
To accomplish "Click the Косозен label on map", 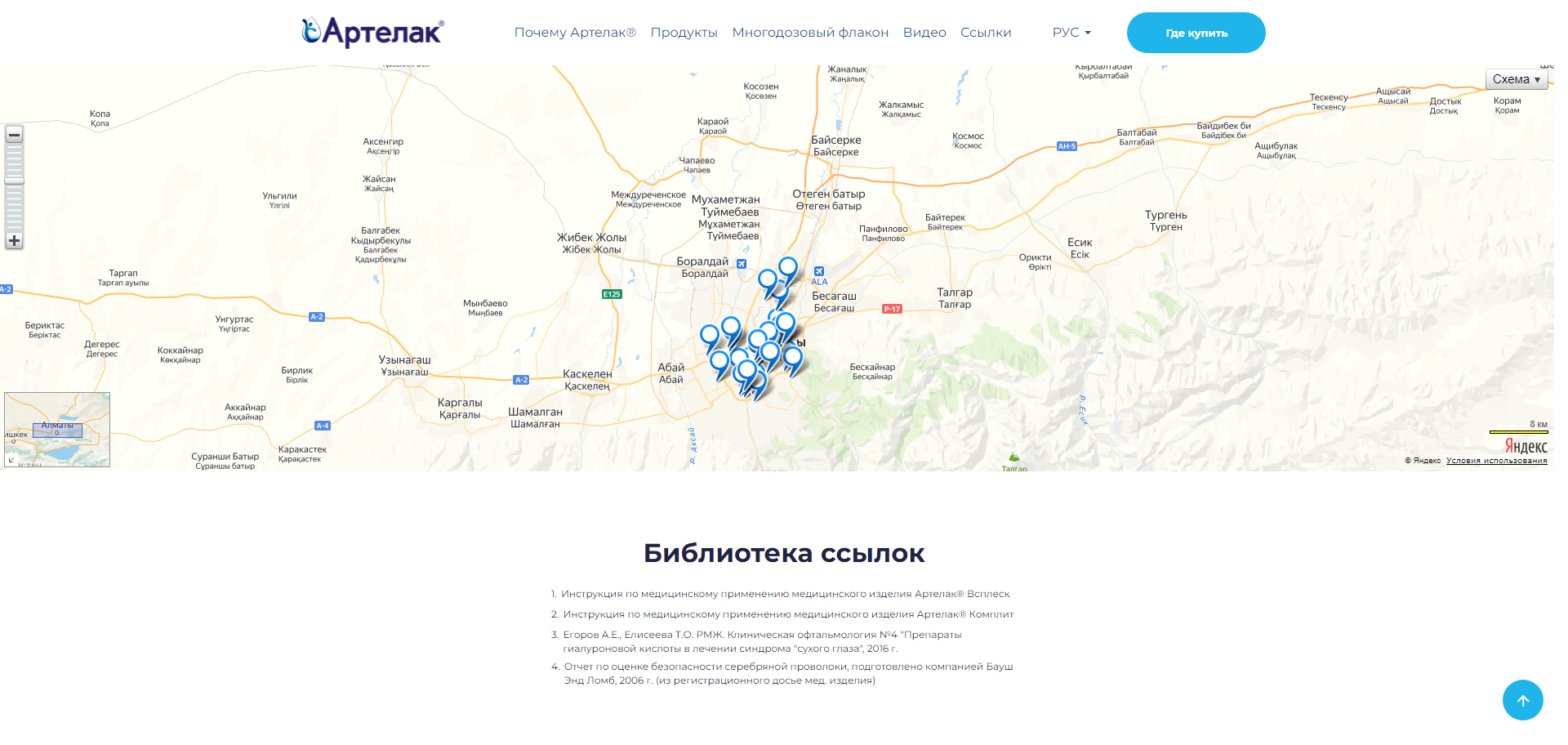I will click(x=761, y=91).
